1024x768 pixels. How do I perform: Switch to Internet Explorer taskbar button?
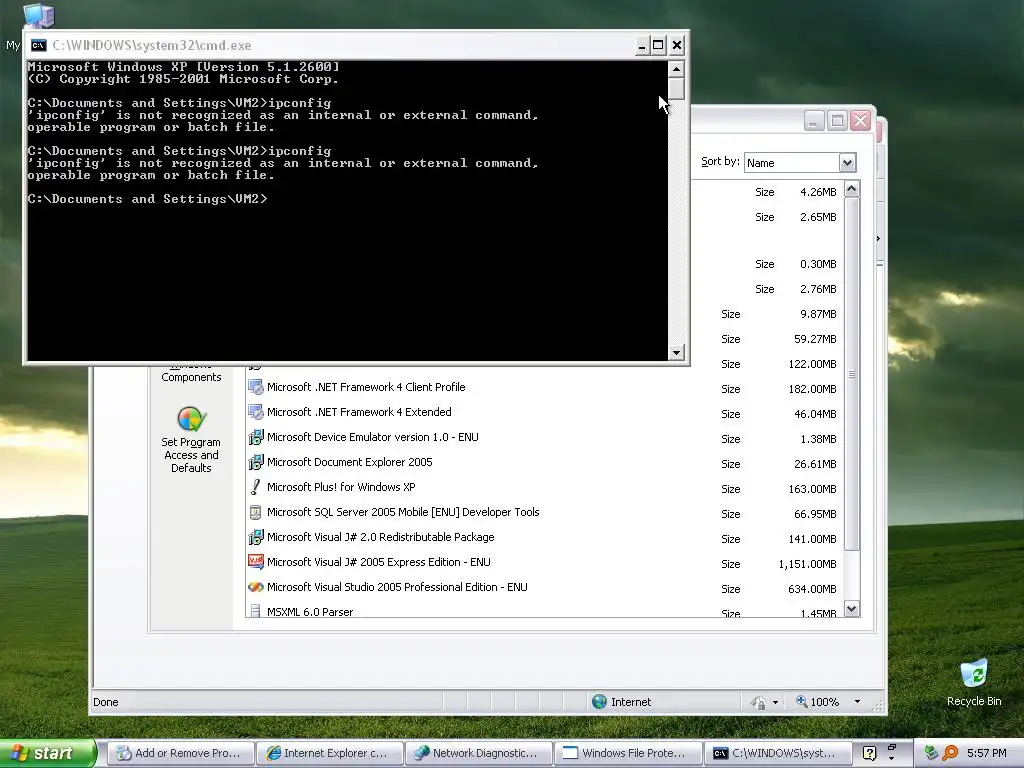coord(329,753)
